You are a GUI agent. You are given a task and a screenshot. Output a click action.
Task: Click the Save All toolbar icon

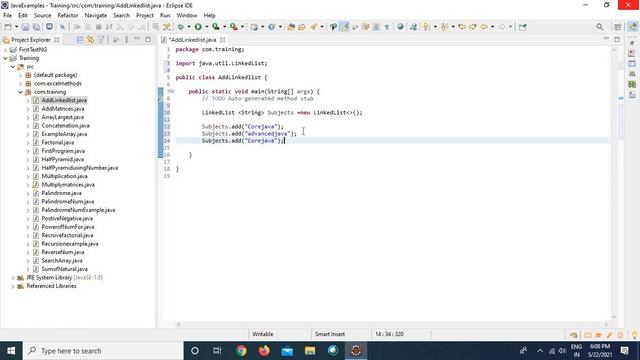pos(36,27)
